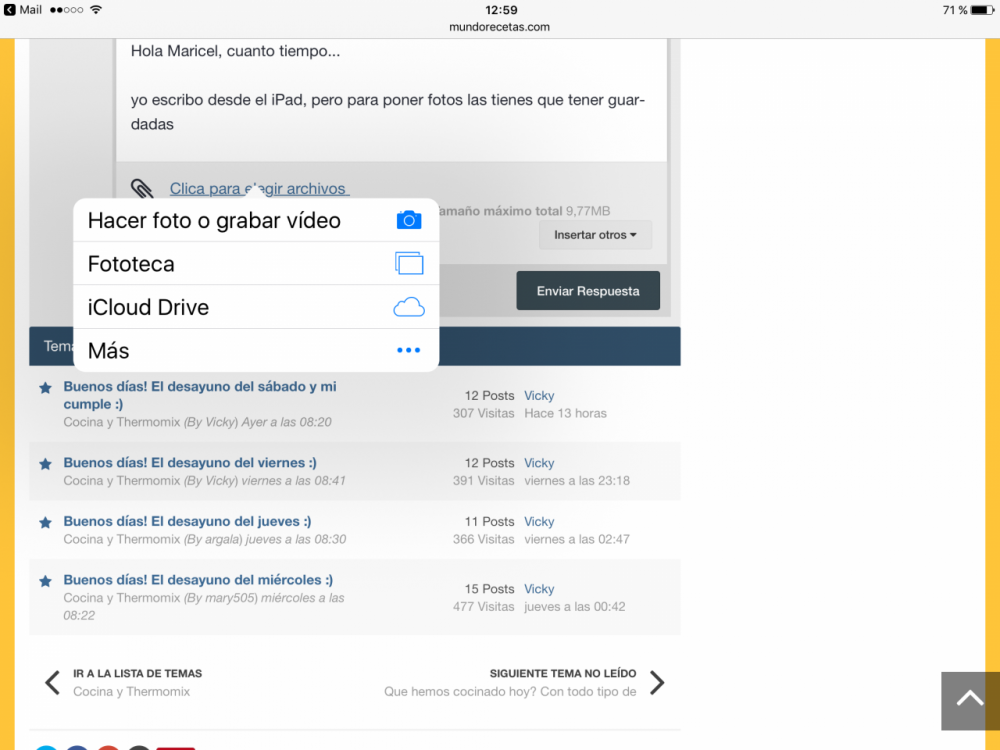
Task: Open the Insertar otros dropdown
Action: (595, 235)
